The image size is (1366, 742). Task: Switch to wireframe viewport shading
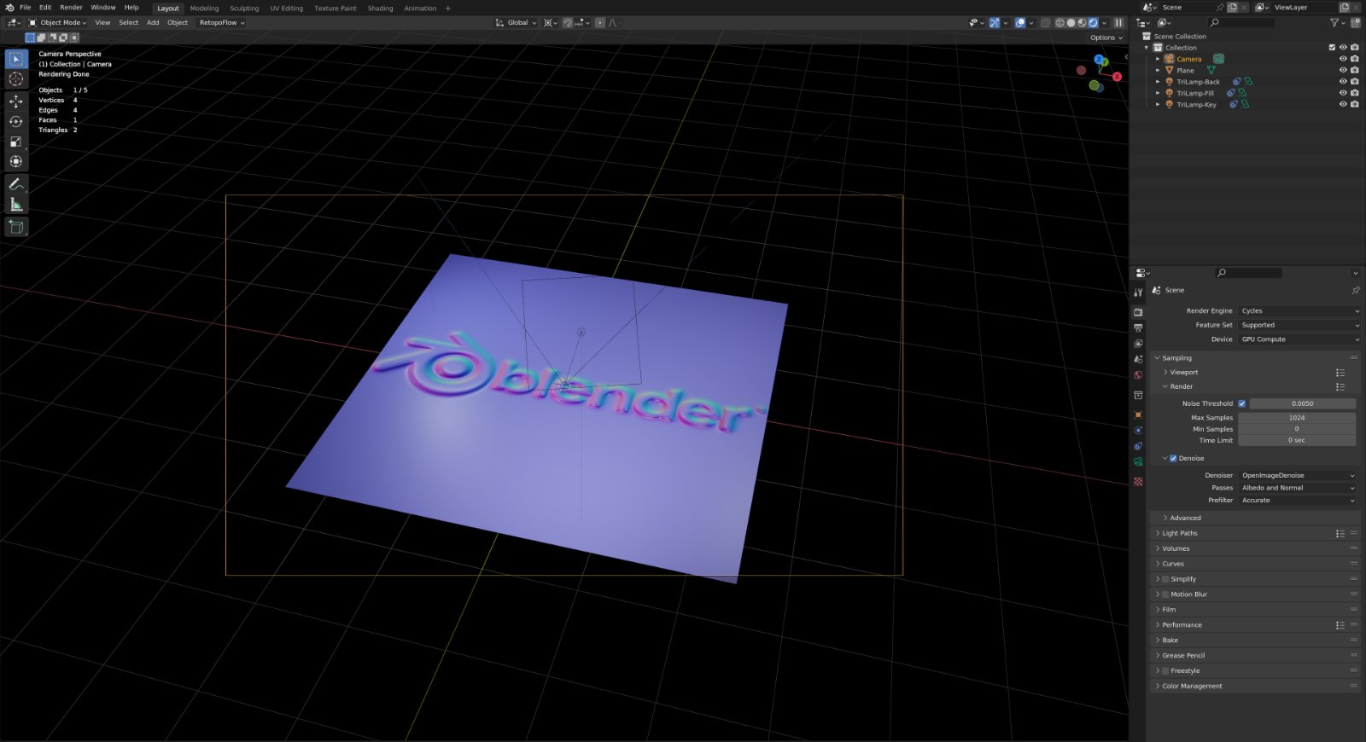tap(1059, 22)
